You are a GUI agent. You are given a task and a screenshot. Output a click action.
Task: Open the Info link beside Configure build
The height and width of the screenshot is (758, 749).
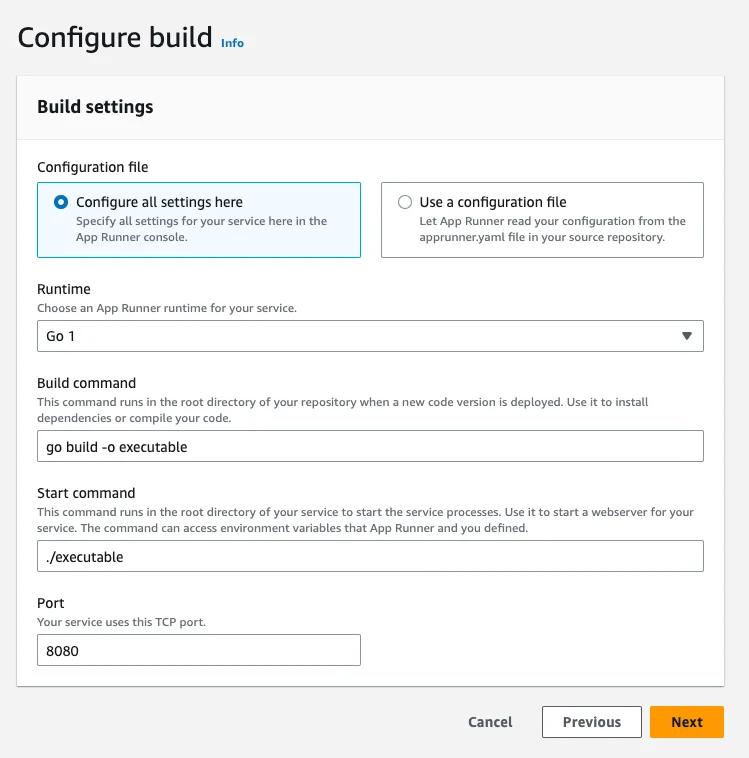click(x=232, y=43)
